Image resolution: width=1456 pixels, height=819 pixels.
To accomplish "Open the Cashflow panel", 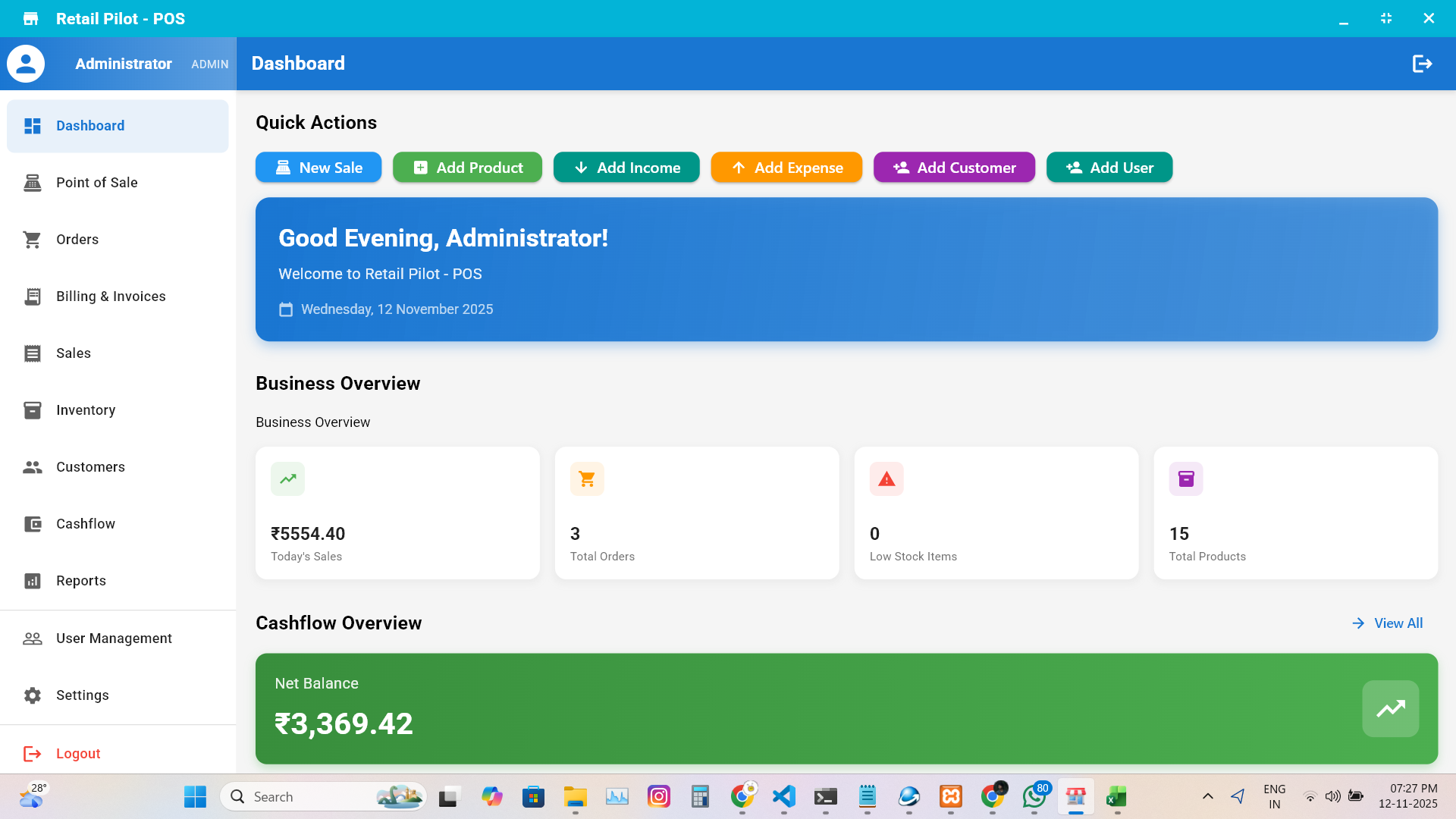I will (x=86, y=523).
